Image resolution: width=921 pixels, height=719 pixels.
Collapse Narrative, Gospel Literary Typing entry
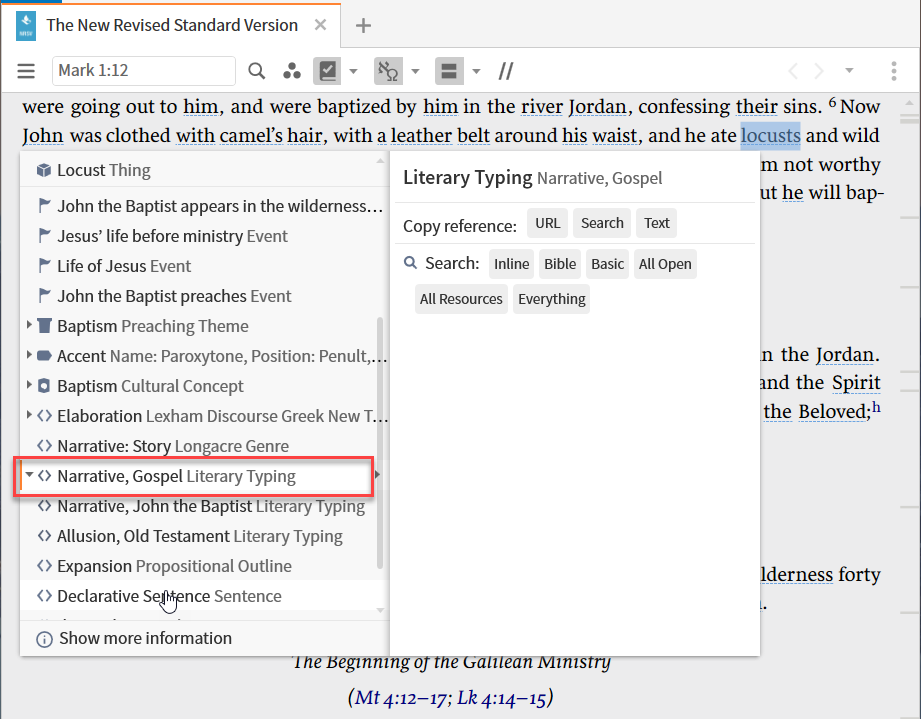pos(29,475)
